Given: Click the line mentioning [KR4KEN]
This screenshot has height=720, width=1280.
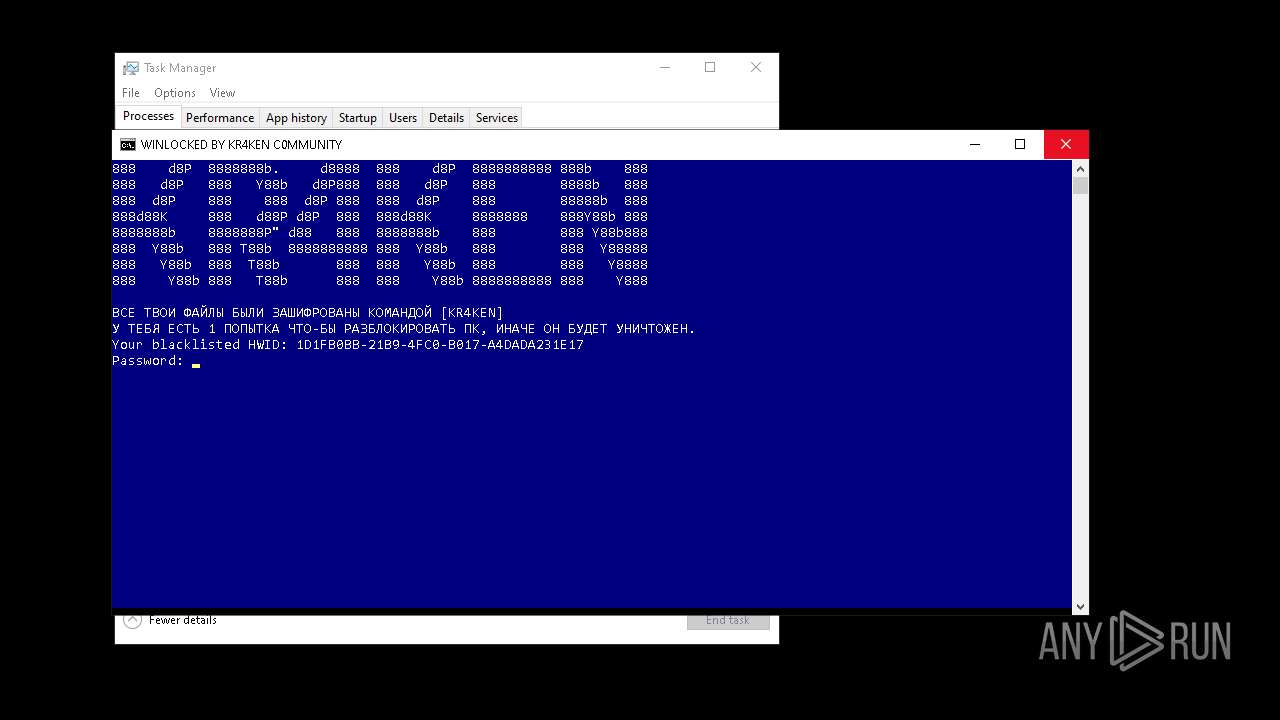Looking at the screenshot, I should pos(308,313).
